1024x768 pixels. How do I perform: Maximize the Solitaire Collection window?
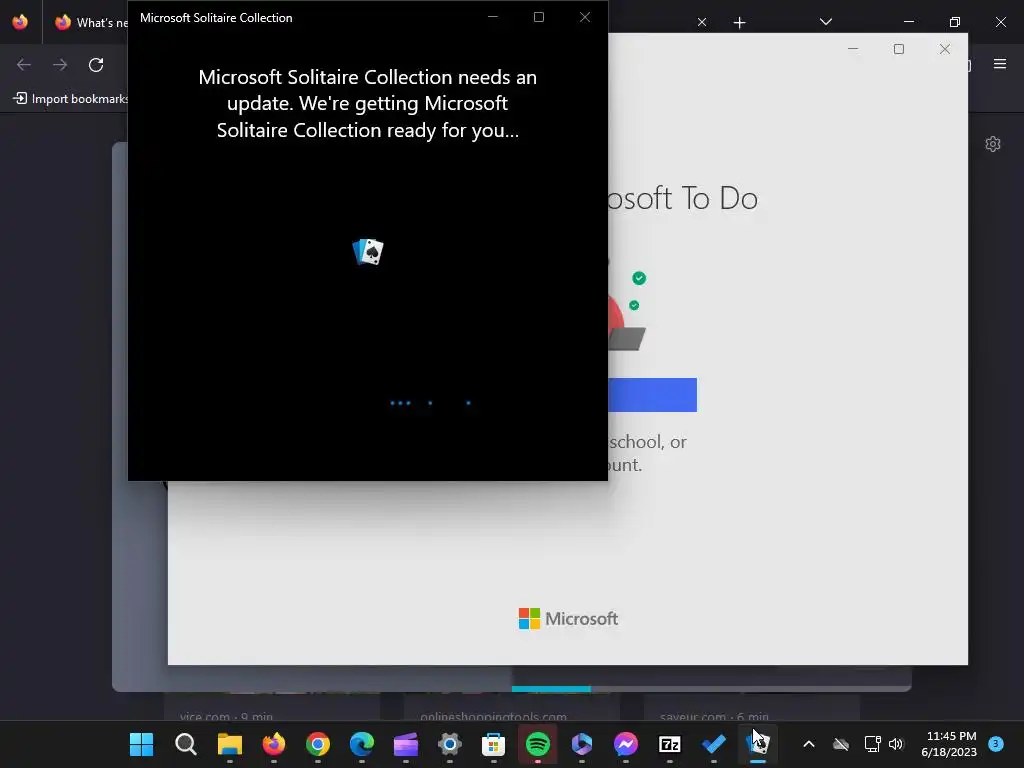[539, 17]
